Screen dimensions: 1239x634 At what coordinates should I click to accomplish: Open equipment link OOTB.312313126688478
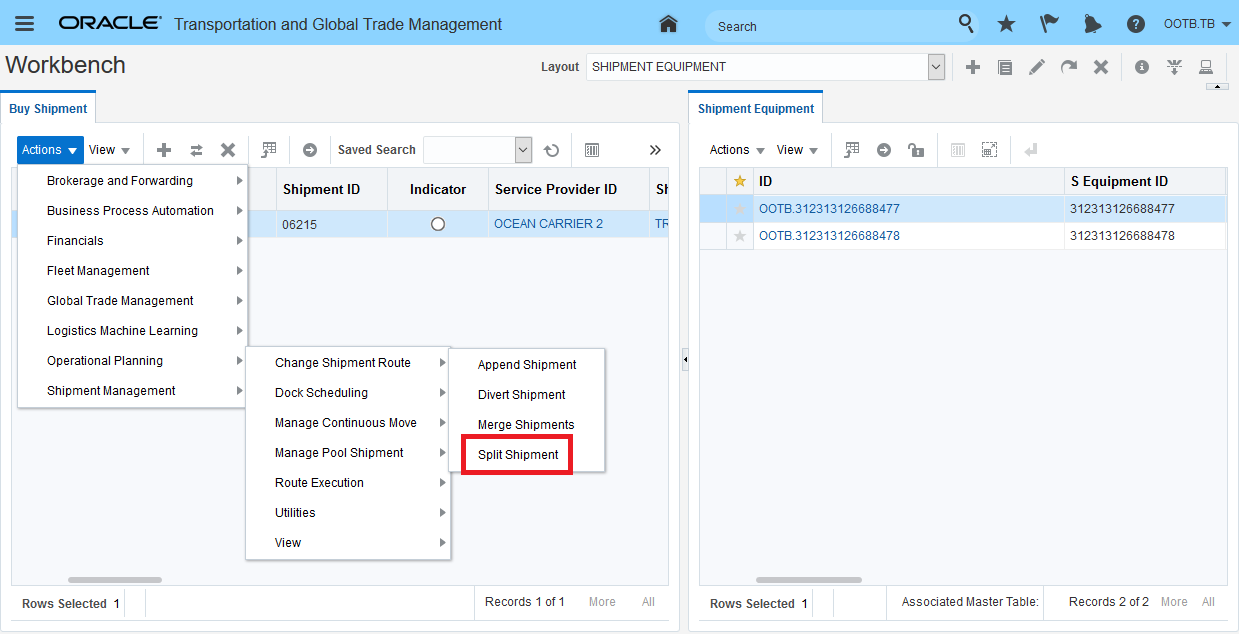tap(829, 236)
